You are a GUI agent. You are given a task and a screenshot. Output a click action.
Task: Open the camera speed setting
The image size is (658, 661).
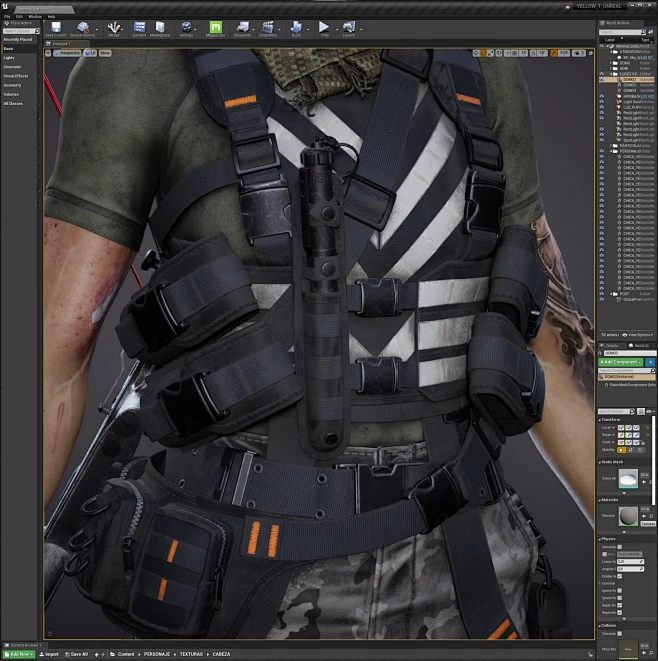point(579,53)
